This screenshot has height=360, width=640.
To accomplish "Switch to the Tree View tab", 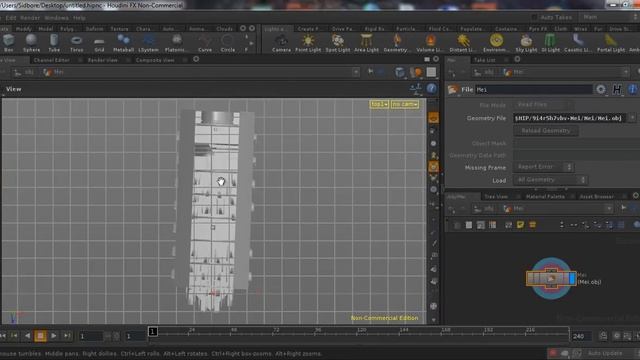I will coord(496,196).
